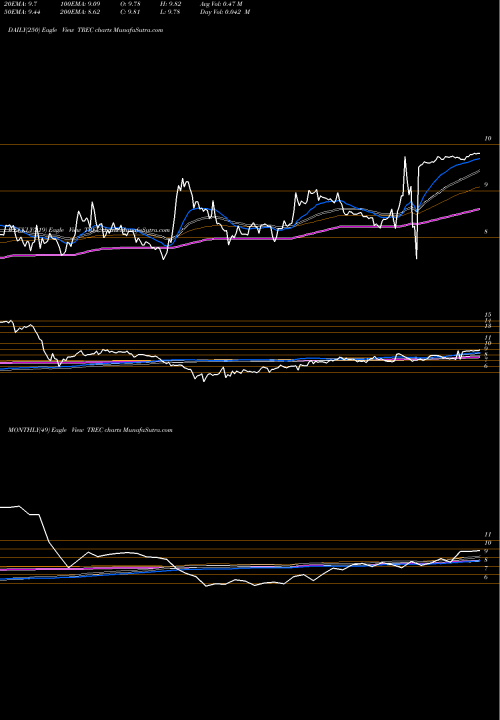Click the 15 price label on weekly chart

488,315
